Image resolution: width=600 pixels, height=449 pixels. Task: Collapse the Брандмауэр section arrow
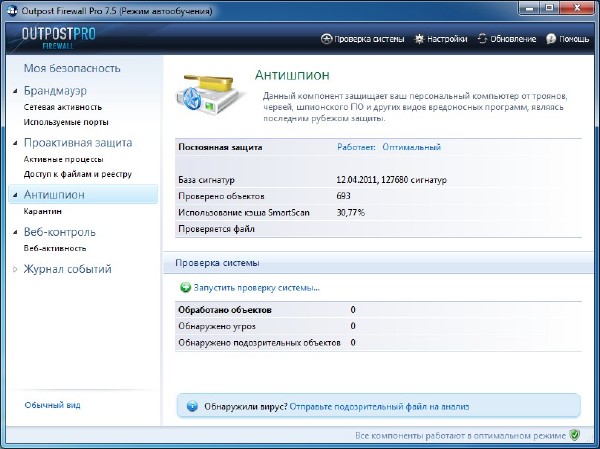[15, 92]
